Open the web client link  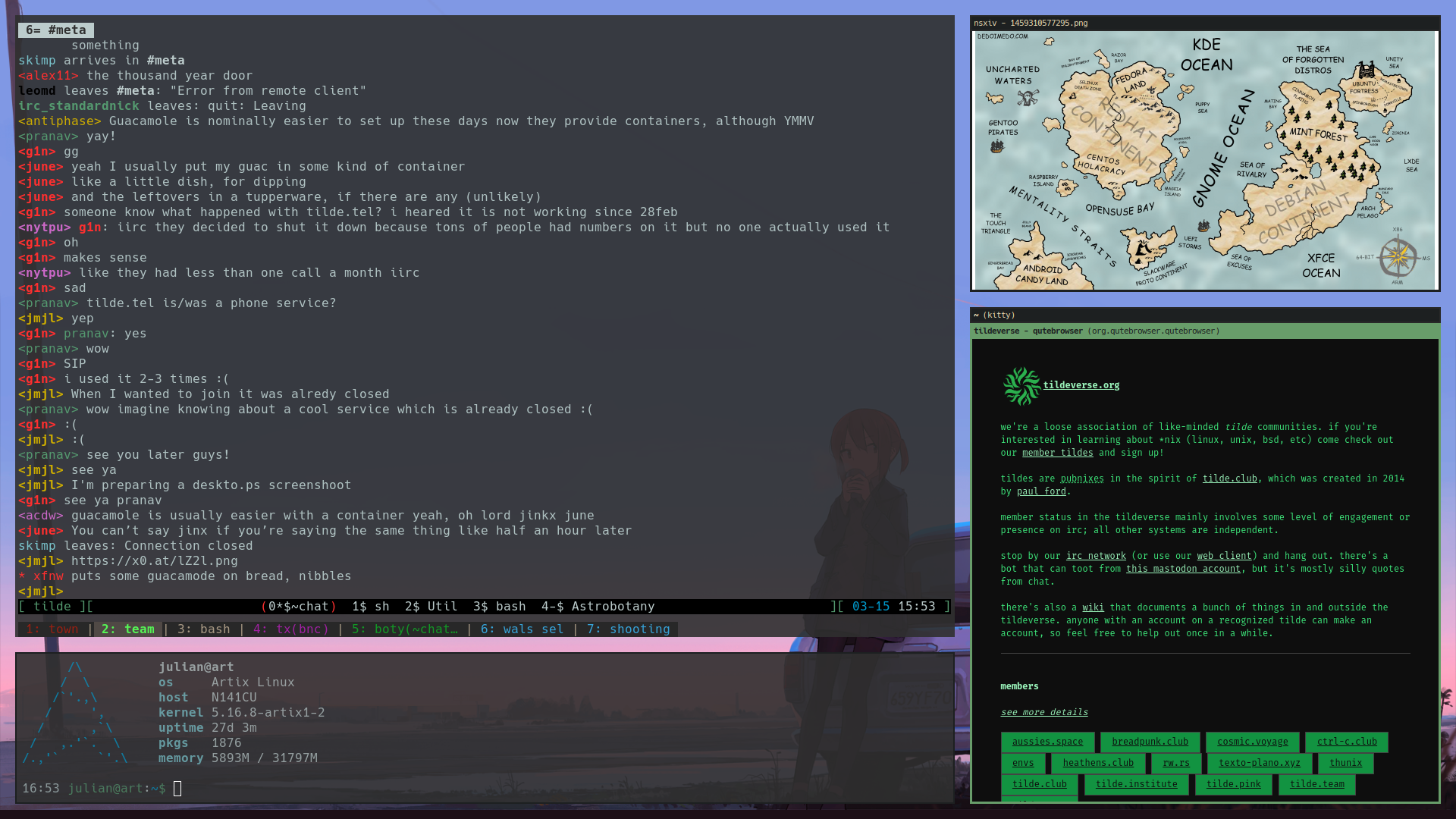1224,556
